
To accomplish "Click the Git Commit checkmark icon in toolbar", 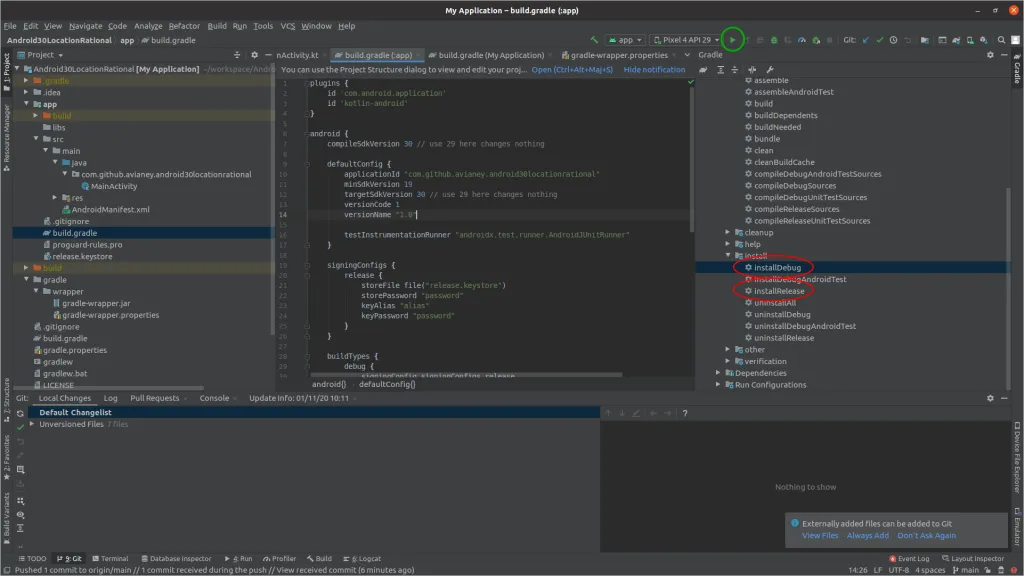I will coord(880,40).
